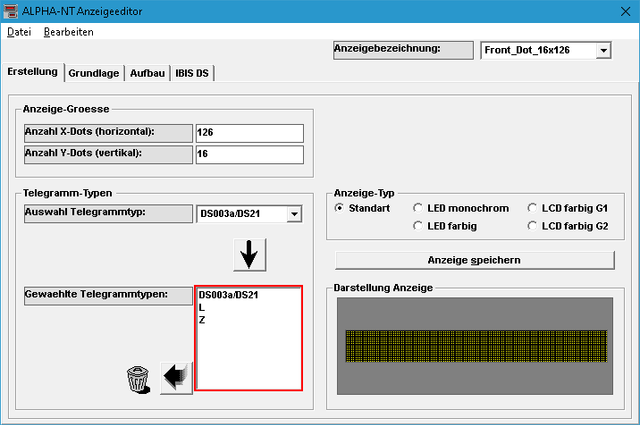This screenshot has width=640, height=425.
Task: Click the ALPHA-NT app icon in title bar
Action: (11, 11)
